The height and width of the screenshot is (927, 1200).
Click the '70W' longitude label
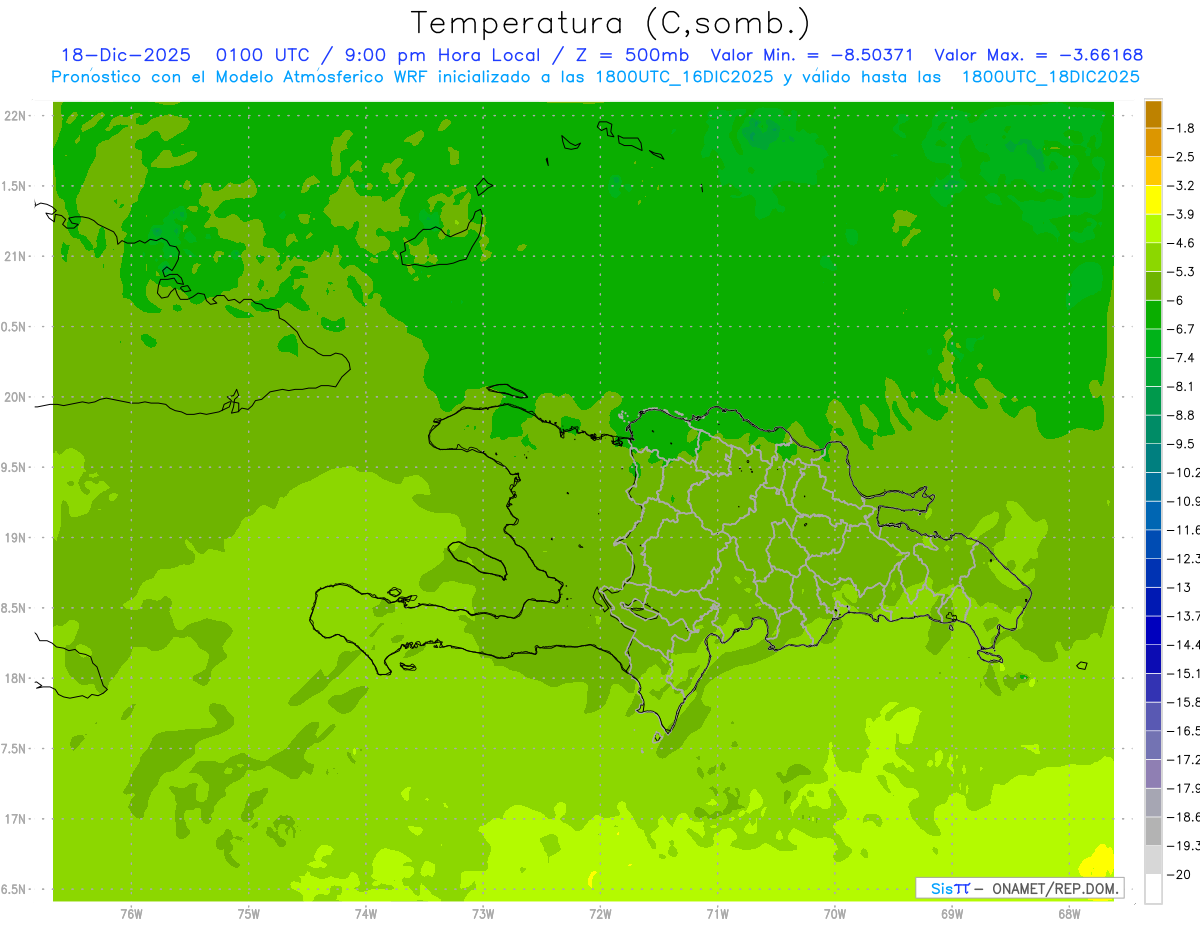tap(835, 914)
